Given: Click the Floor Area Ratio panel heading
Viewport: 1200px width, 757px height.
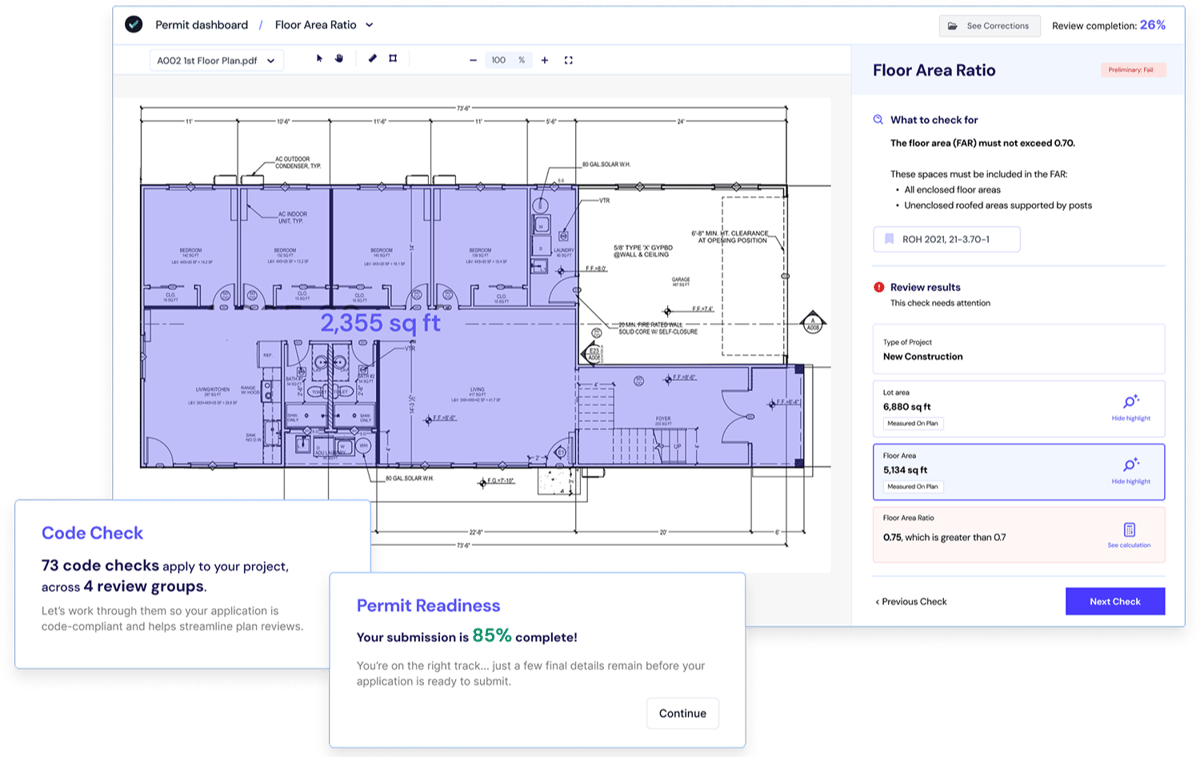Looking at the screenshot, I should (934, 71).
